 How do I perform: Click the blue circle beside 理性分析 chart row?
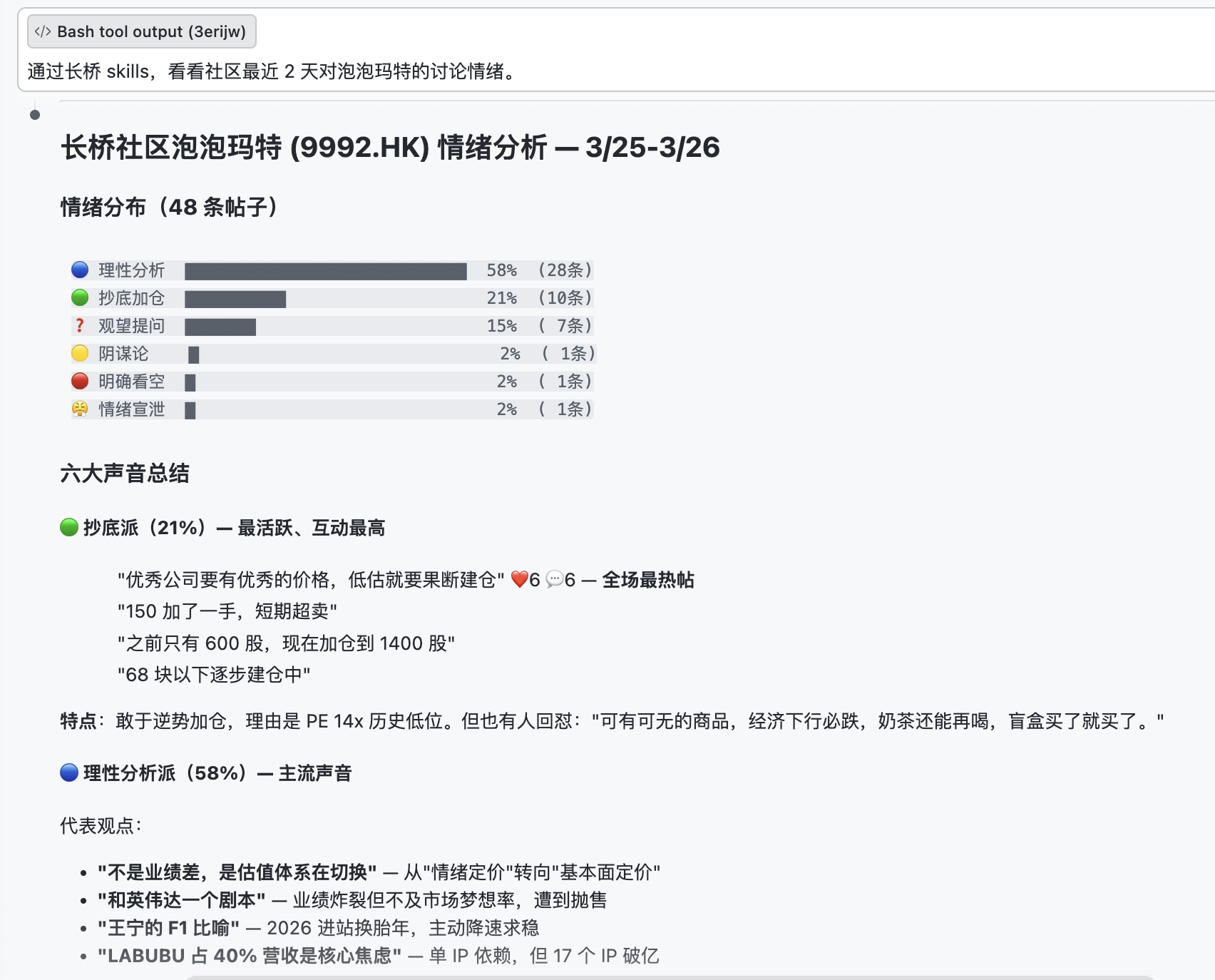pos(80,270)
